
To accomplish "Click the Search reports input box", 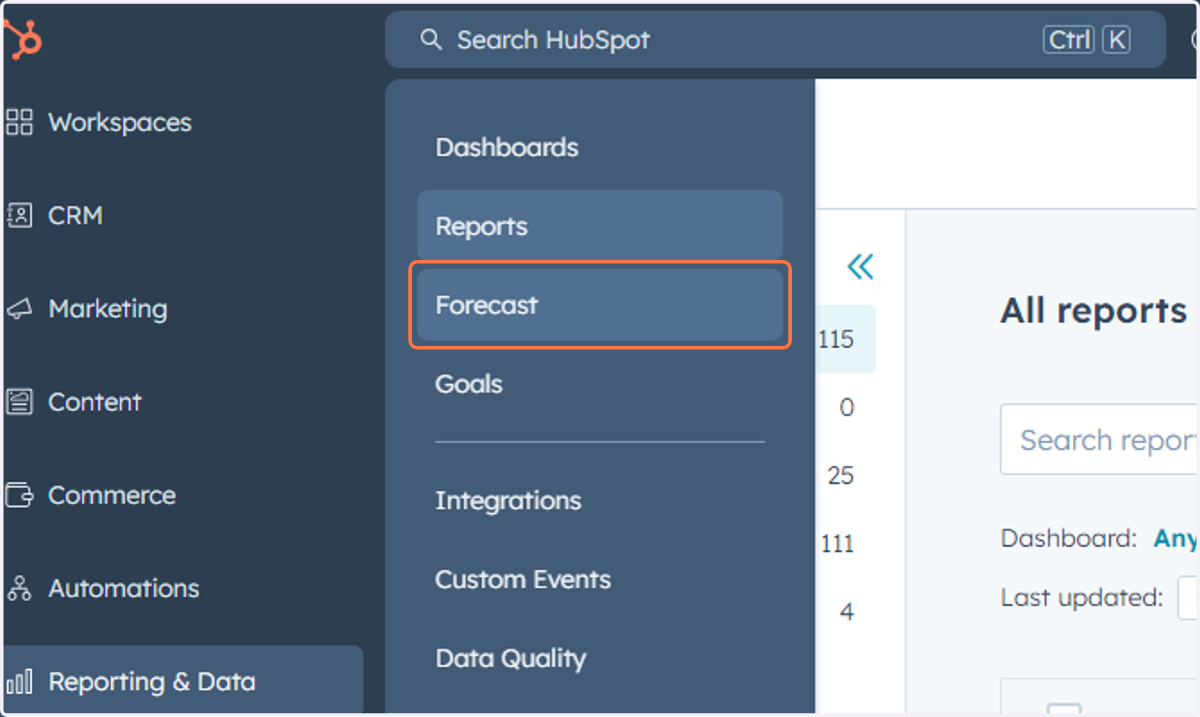I will [x=1100, y=440].
